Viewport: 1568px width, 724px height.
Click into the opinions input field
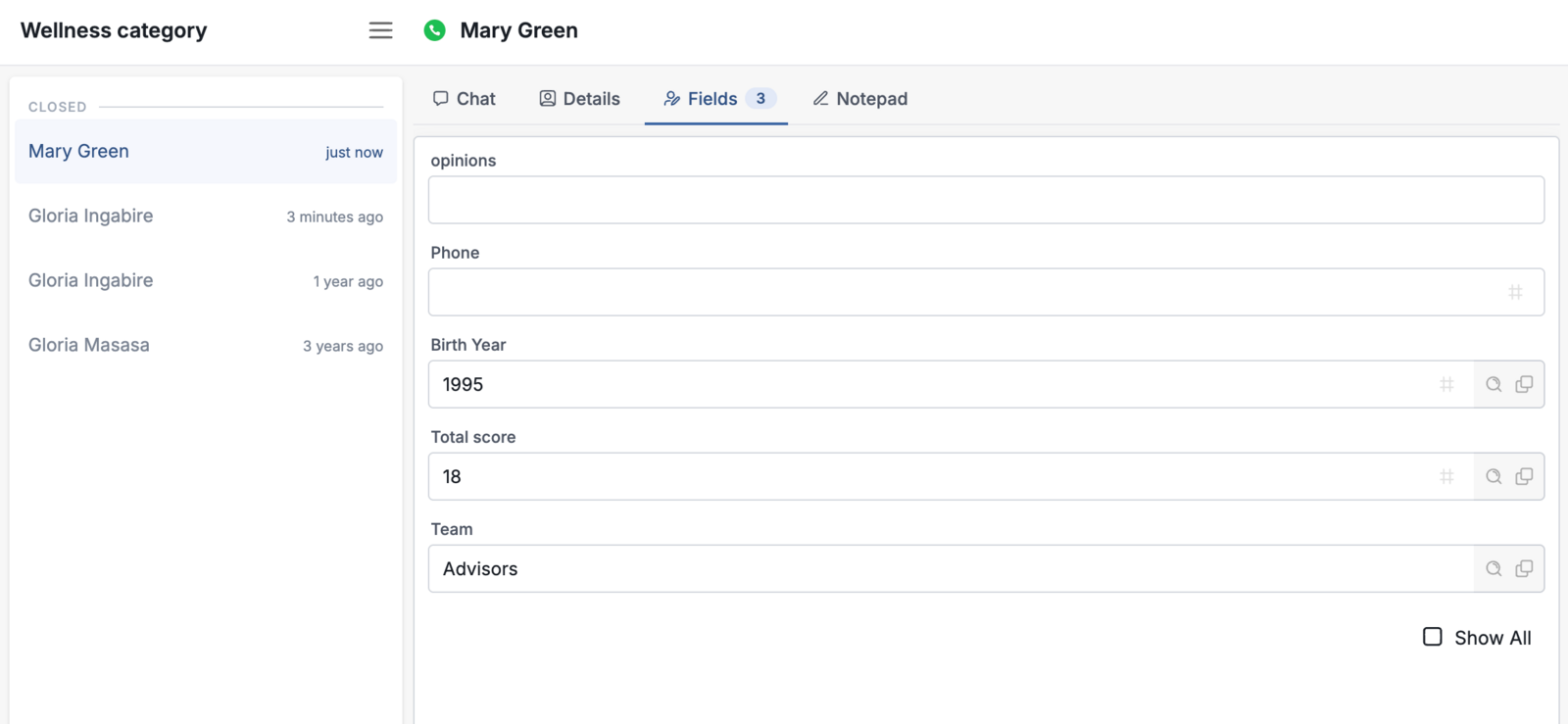986,200
